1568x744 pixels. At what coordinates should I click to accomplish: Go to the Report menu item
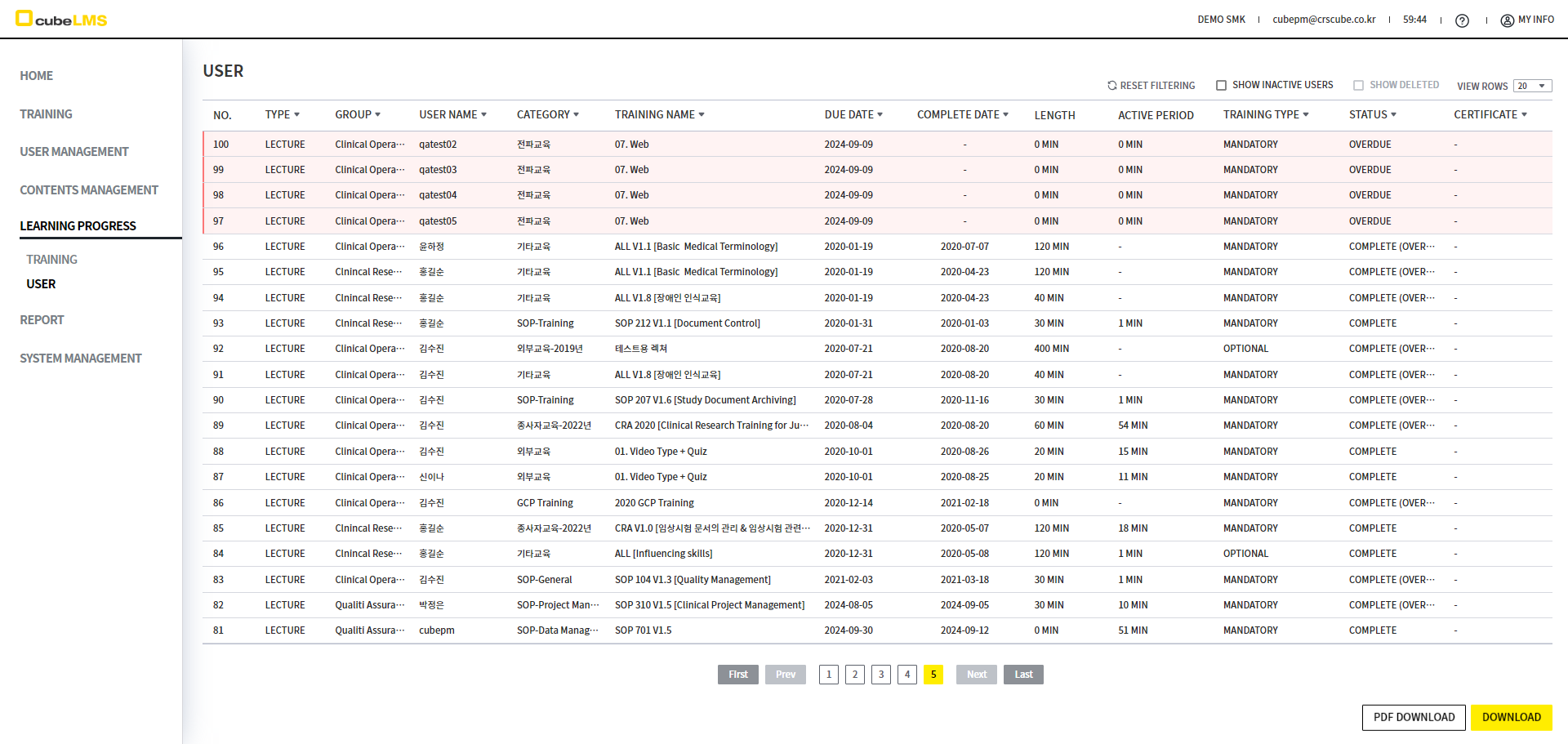click(42, 320)
